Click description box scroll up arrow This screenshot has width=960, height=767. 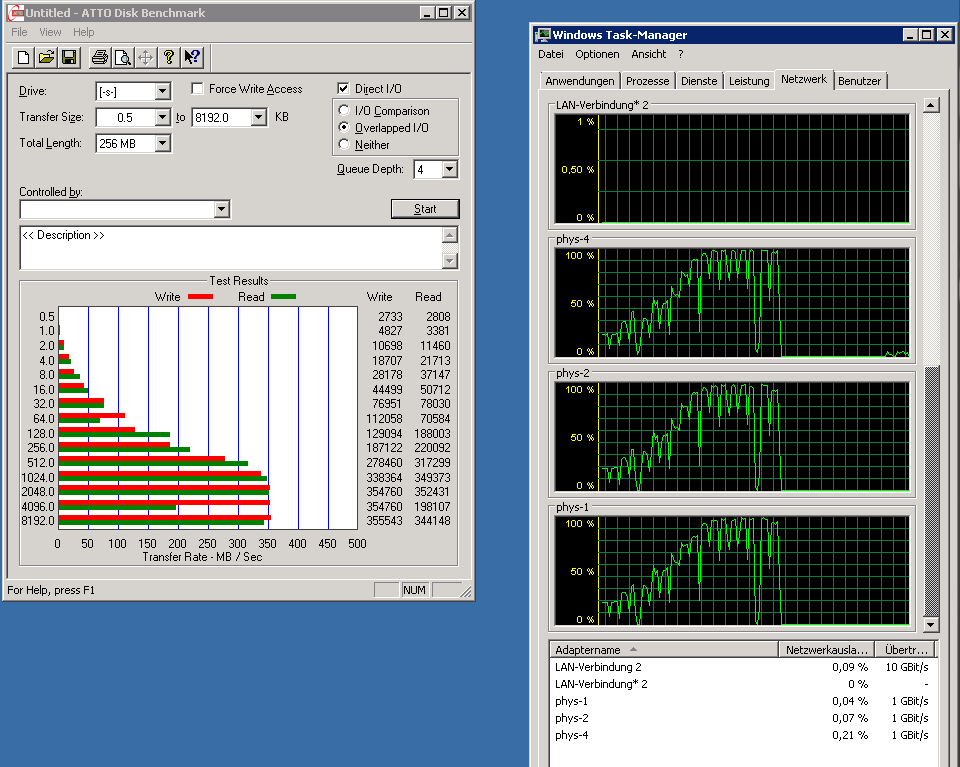click(x=450, y=235)
